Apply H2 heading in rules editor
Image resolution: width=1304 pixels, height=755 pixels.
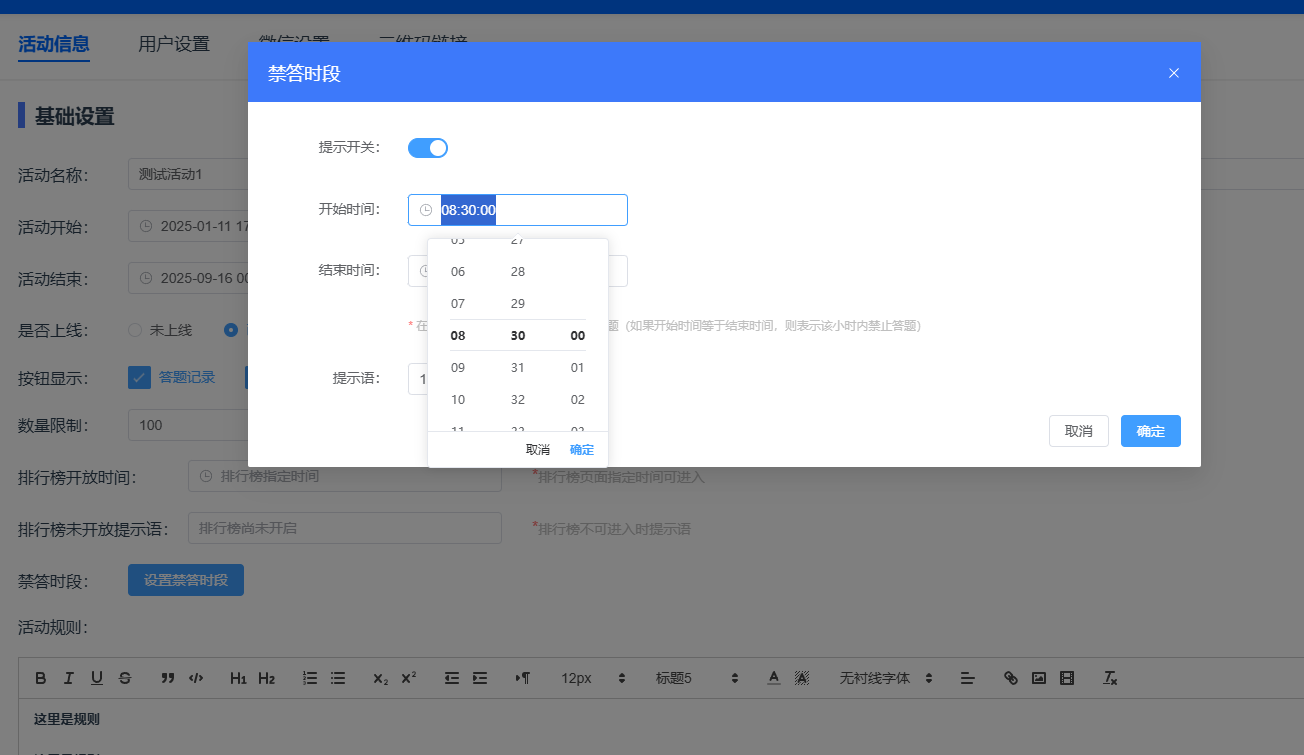(x=267, y=678)
